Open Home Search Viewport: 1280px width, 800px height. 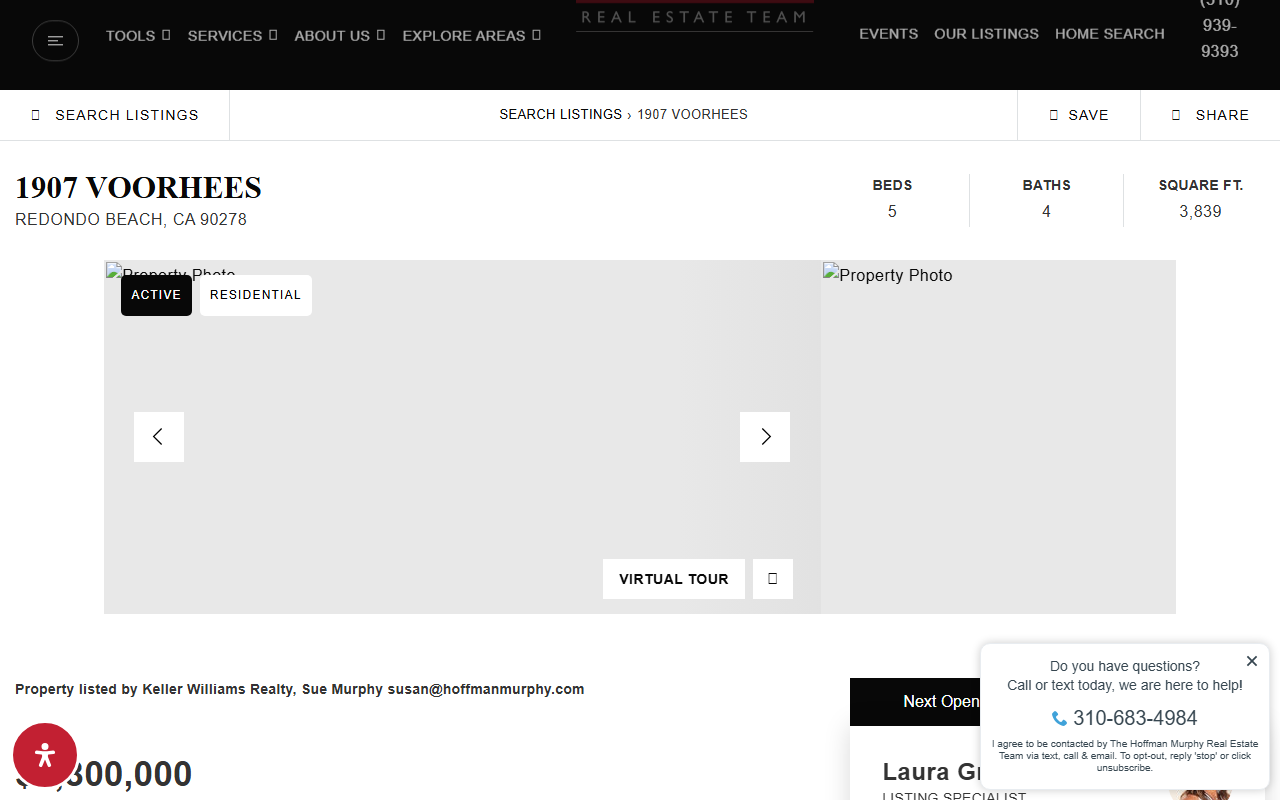pyautogui.click(x=1109, y=34)
